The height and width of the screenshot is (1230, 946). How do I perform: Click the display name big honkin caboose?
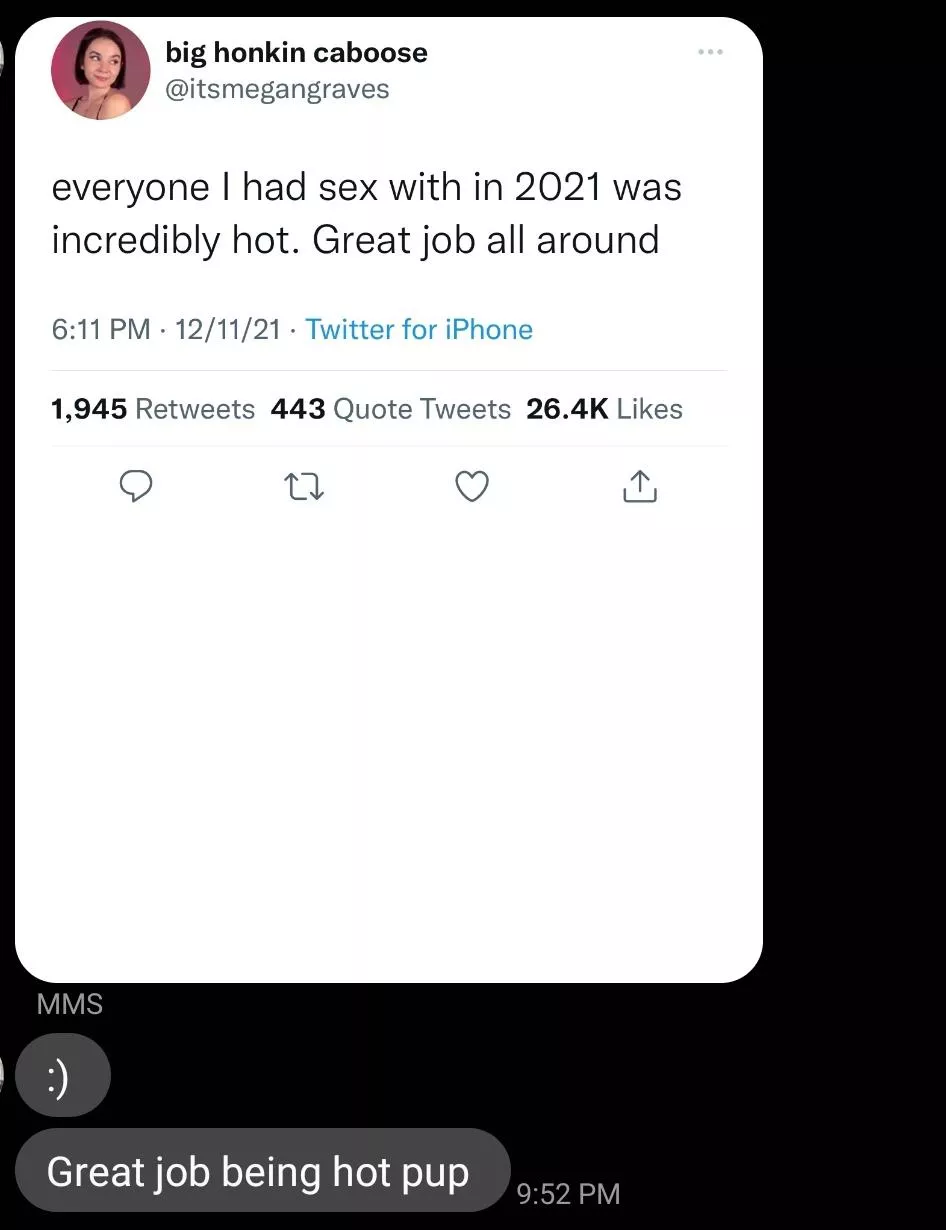(x=296, y=52)
